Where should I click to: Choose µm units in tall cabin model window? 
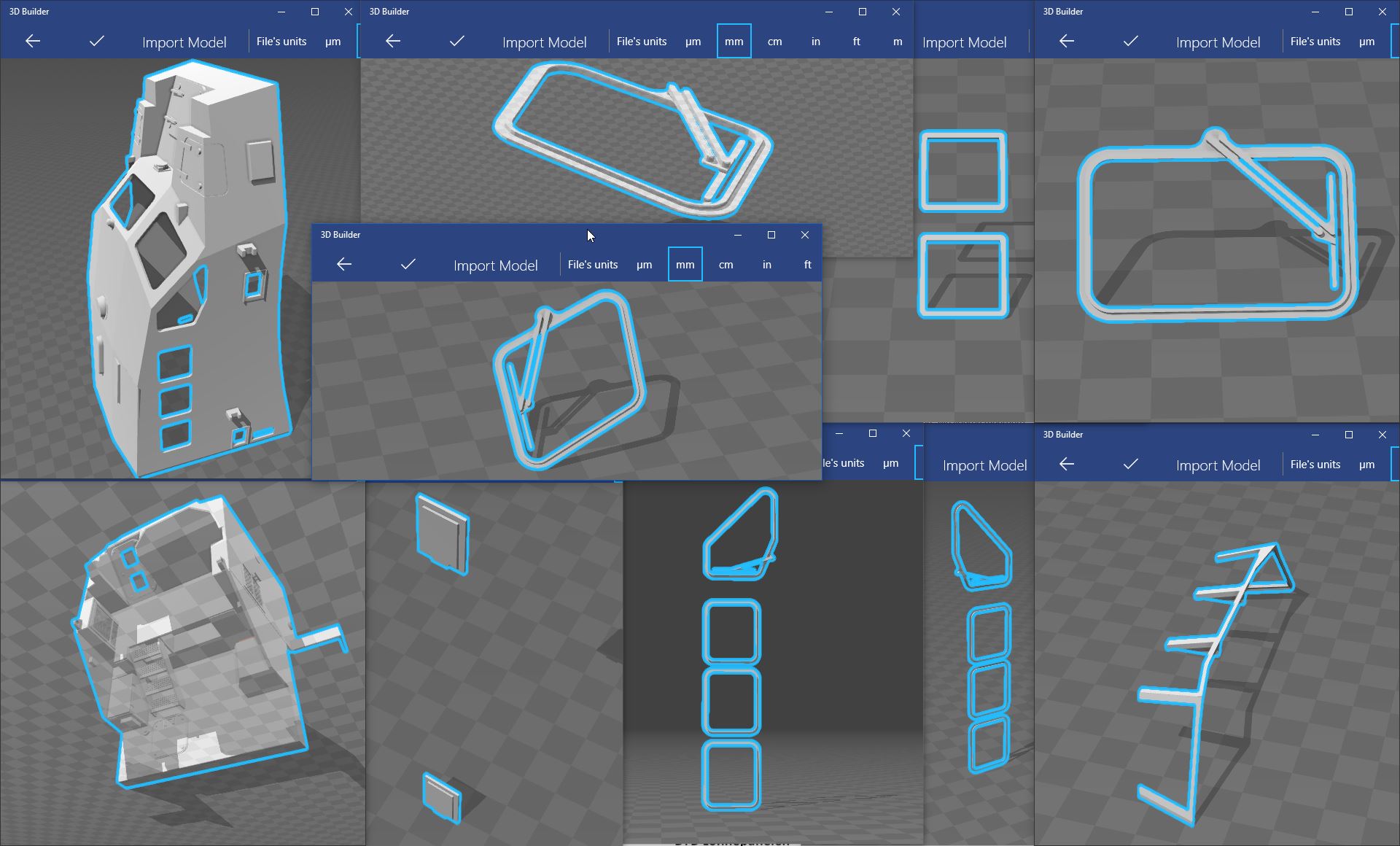333,42
